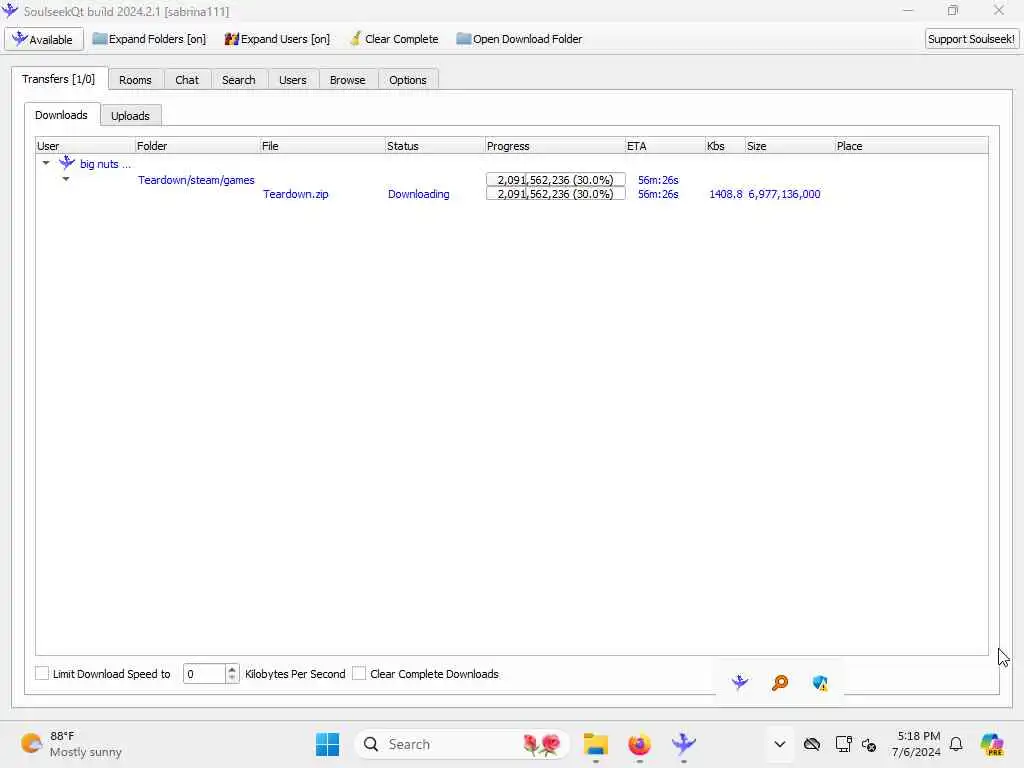
Task: Click the folder-level progress bar
Action: 555,180
